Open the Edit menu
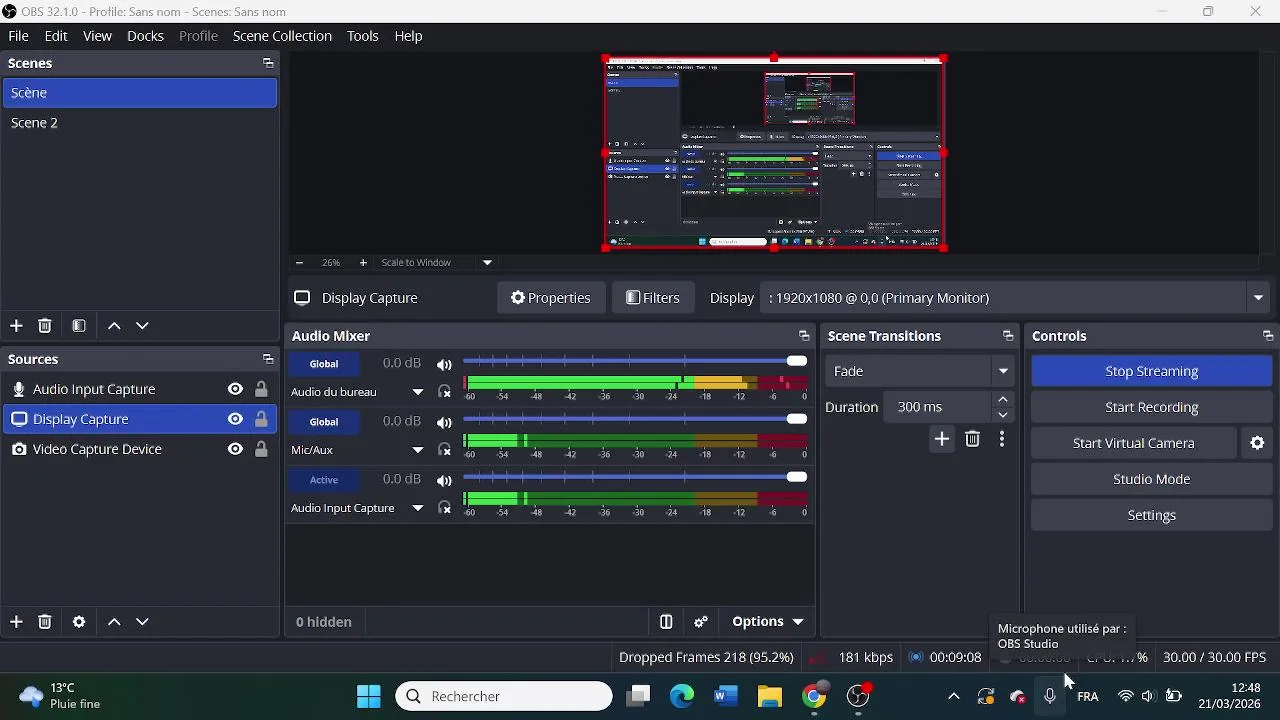Screen dimensions: 1280x720 (56, 36)
